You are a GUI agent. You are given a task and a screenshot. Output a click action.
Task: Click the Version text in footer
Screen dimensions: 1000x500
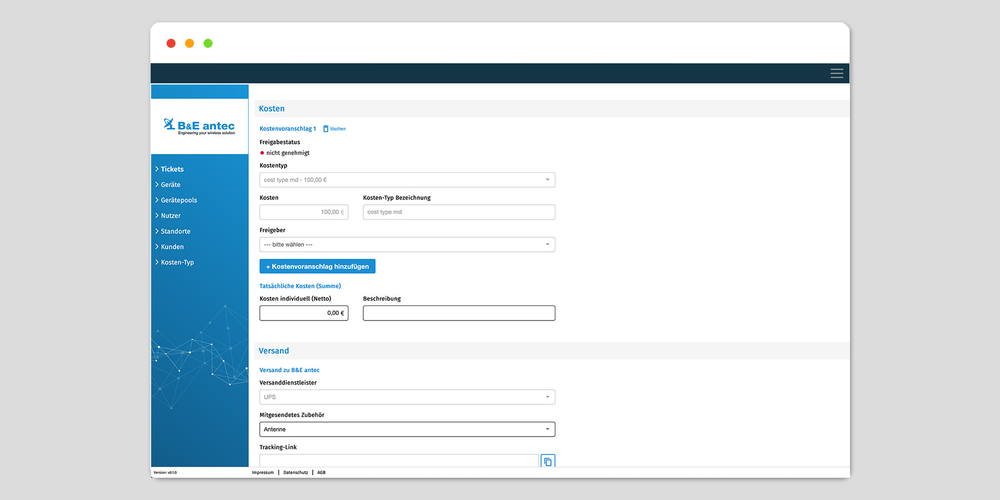[x=165, y=473]
